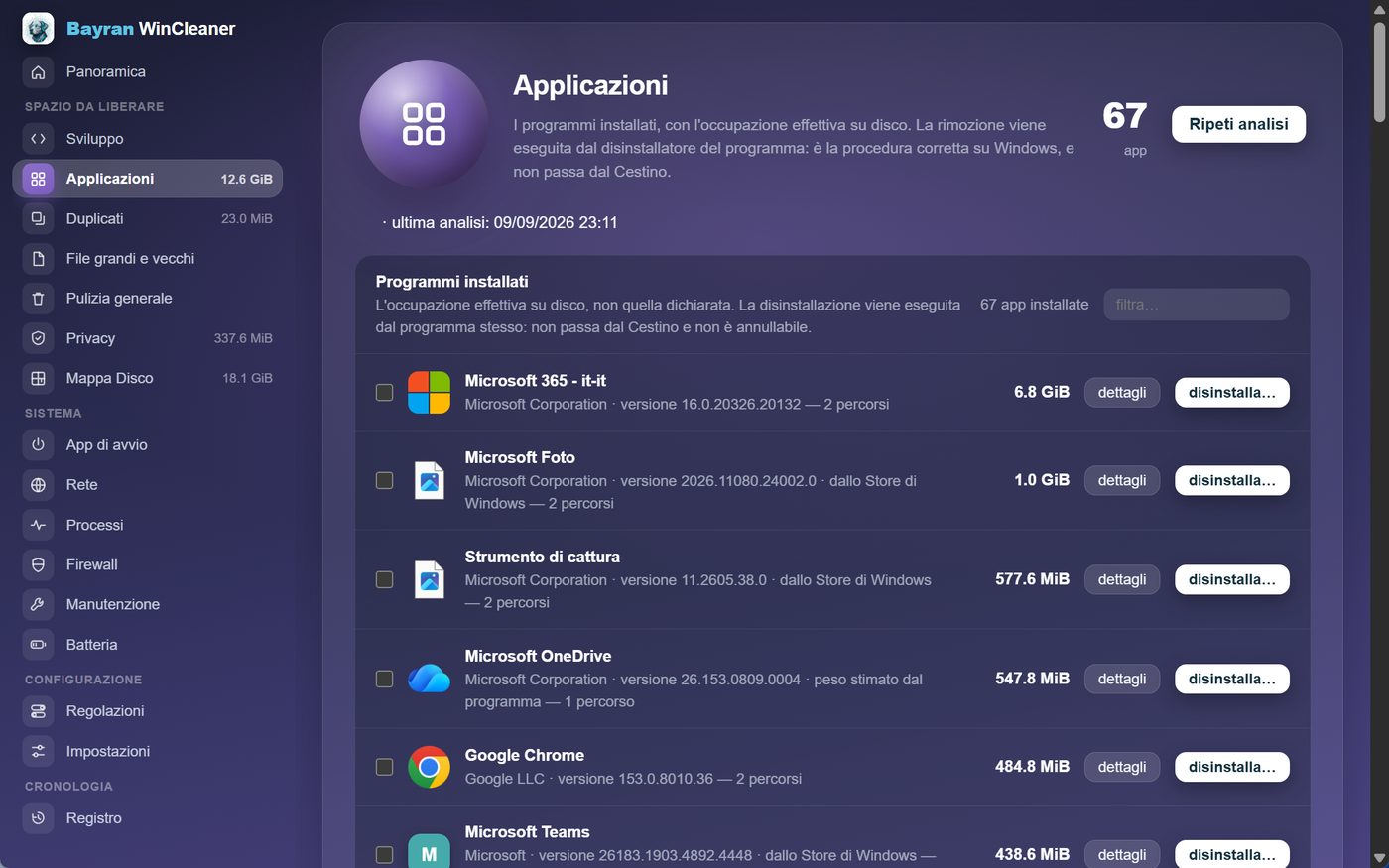1389x868 pixels.
Task: Open the Registro history icon
Action: pos(38,818)
